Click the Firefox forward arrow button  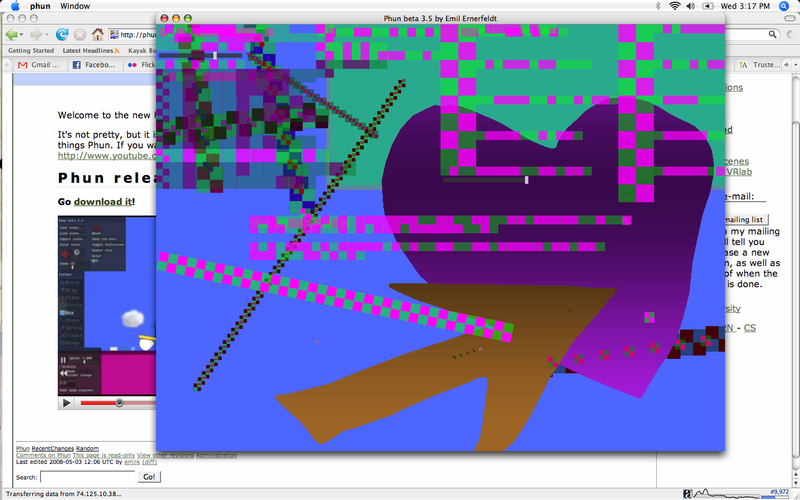click(x=35, y=35)
